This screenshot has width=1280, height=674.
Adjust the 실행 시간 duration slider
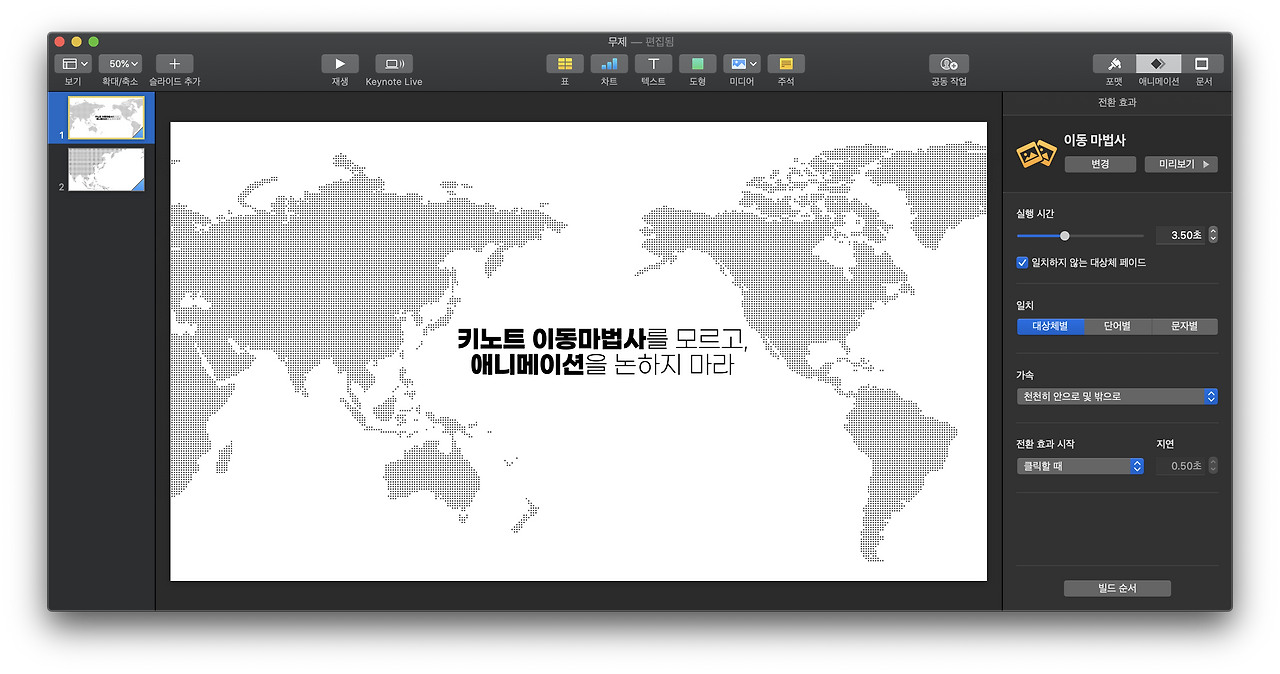point(1080,236)
